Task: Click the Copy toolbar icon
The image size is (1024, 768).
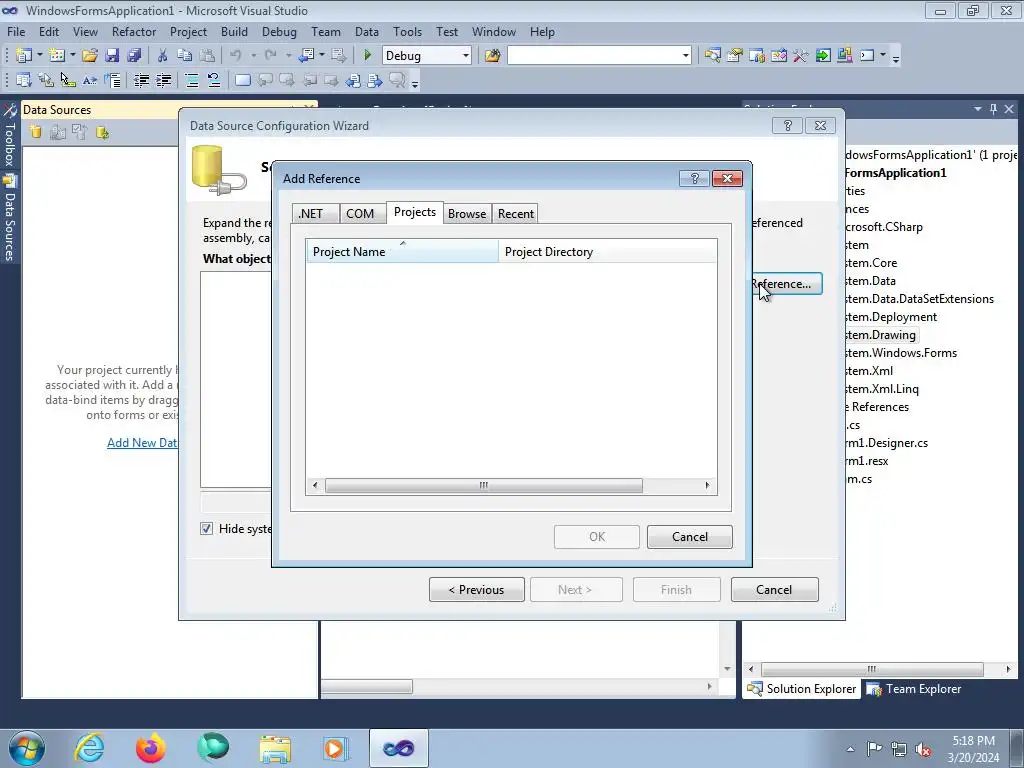Action: pyautogui.click(x=185, y=56)
